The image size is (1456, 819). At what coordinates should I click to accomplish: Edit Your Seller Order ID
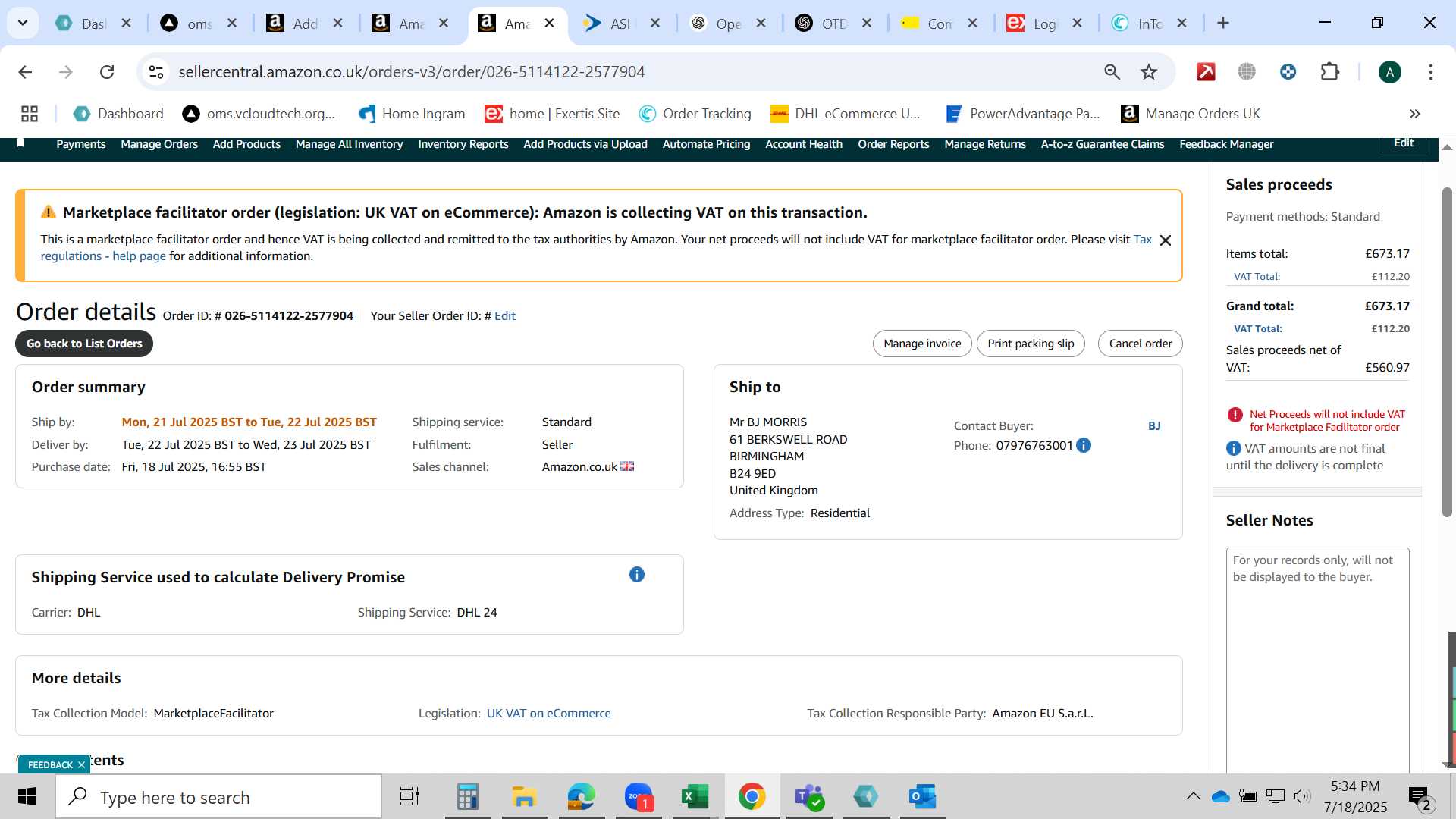[504, 316]
